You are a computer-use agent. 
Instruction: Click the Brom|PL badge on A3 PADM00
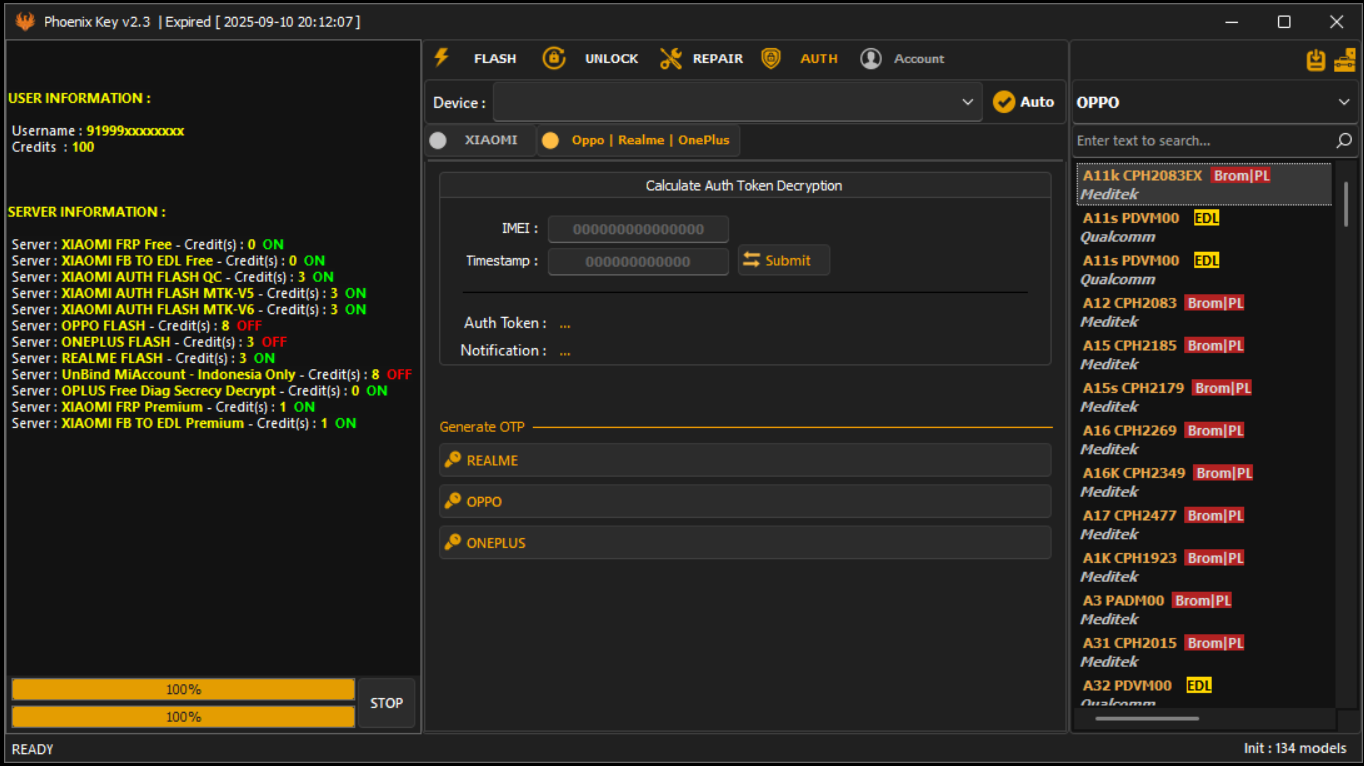tap(1202, 600)
